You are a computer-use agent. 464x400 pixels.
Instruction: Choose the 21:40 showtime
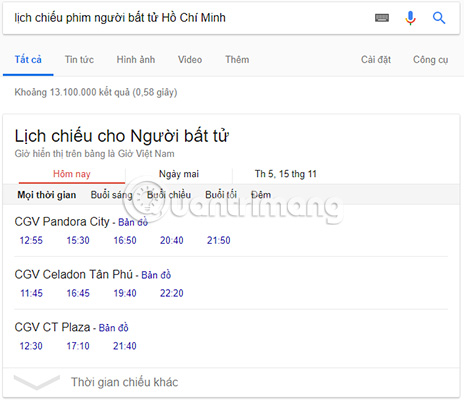[125, 346]
